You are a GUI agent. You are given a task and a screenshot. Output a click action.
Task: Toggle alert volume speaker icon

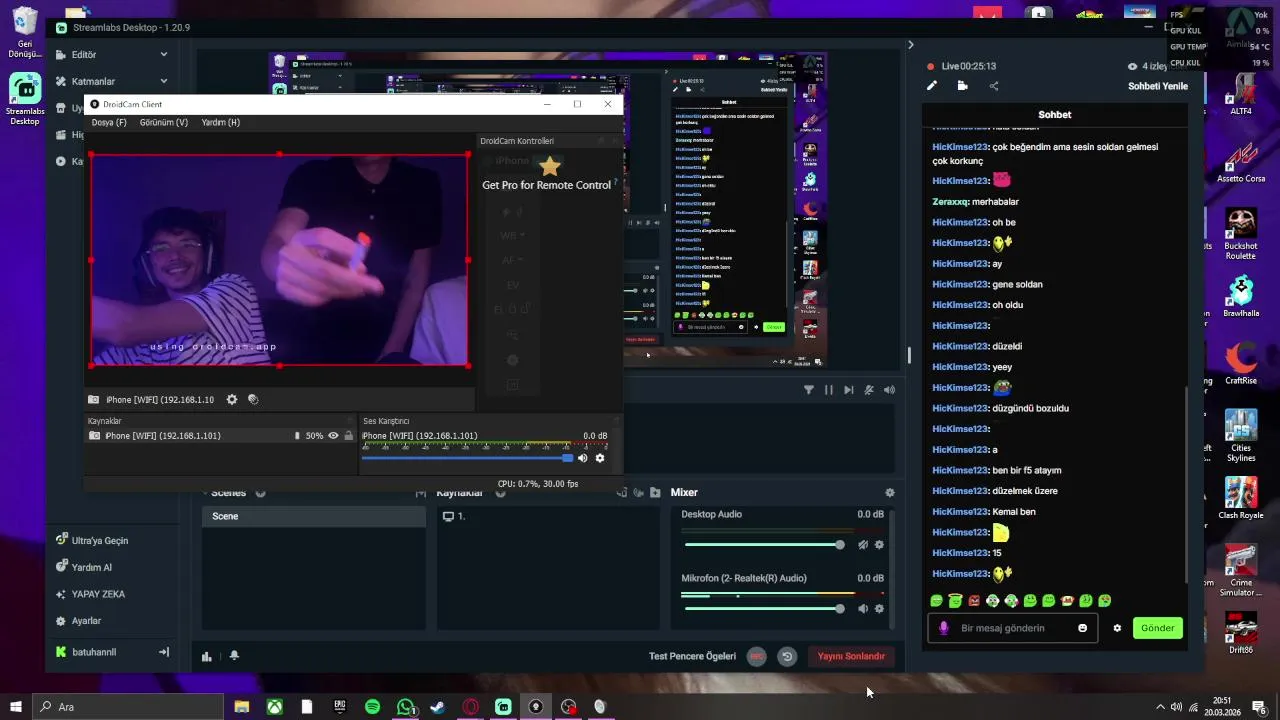[x=889, y=390]
